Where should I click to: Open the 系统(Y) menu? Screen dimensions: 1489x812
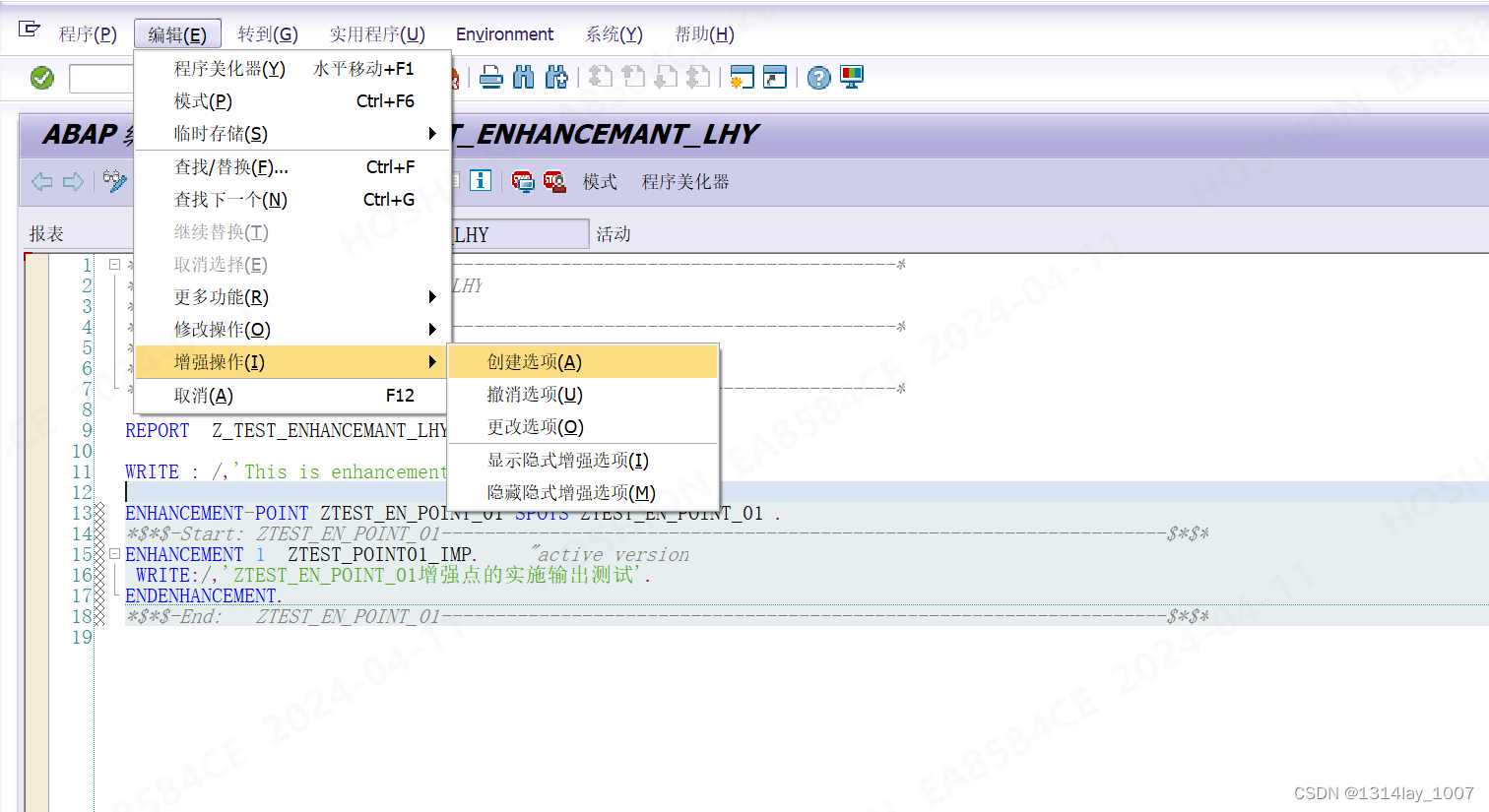tap(614, 34)
